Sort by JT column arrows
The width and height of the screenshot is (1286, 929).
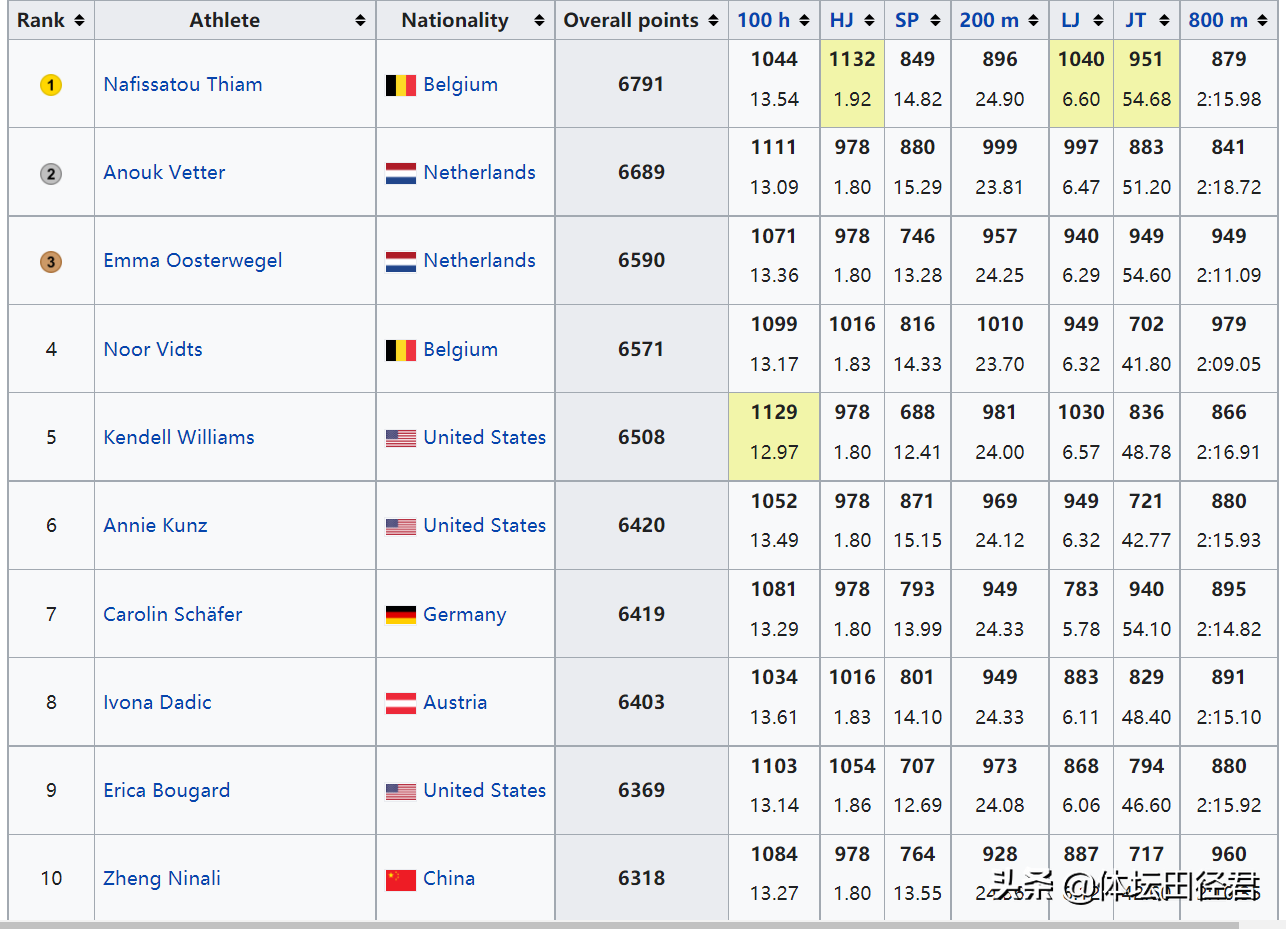(x=1165, y=20)
